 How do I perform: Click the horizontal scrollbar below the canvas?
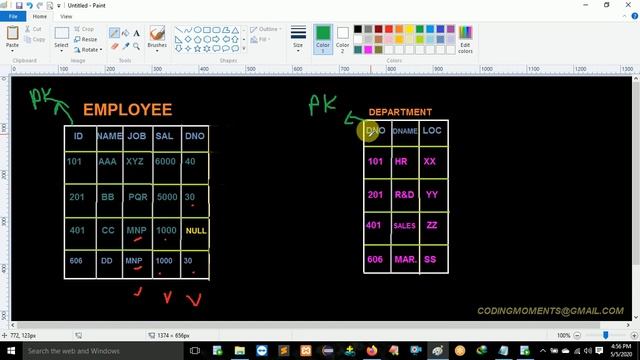point(320,325)
